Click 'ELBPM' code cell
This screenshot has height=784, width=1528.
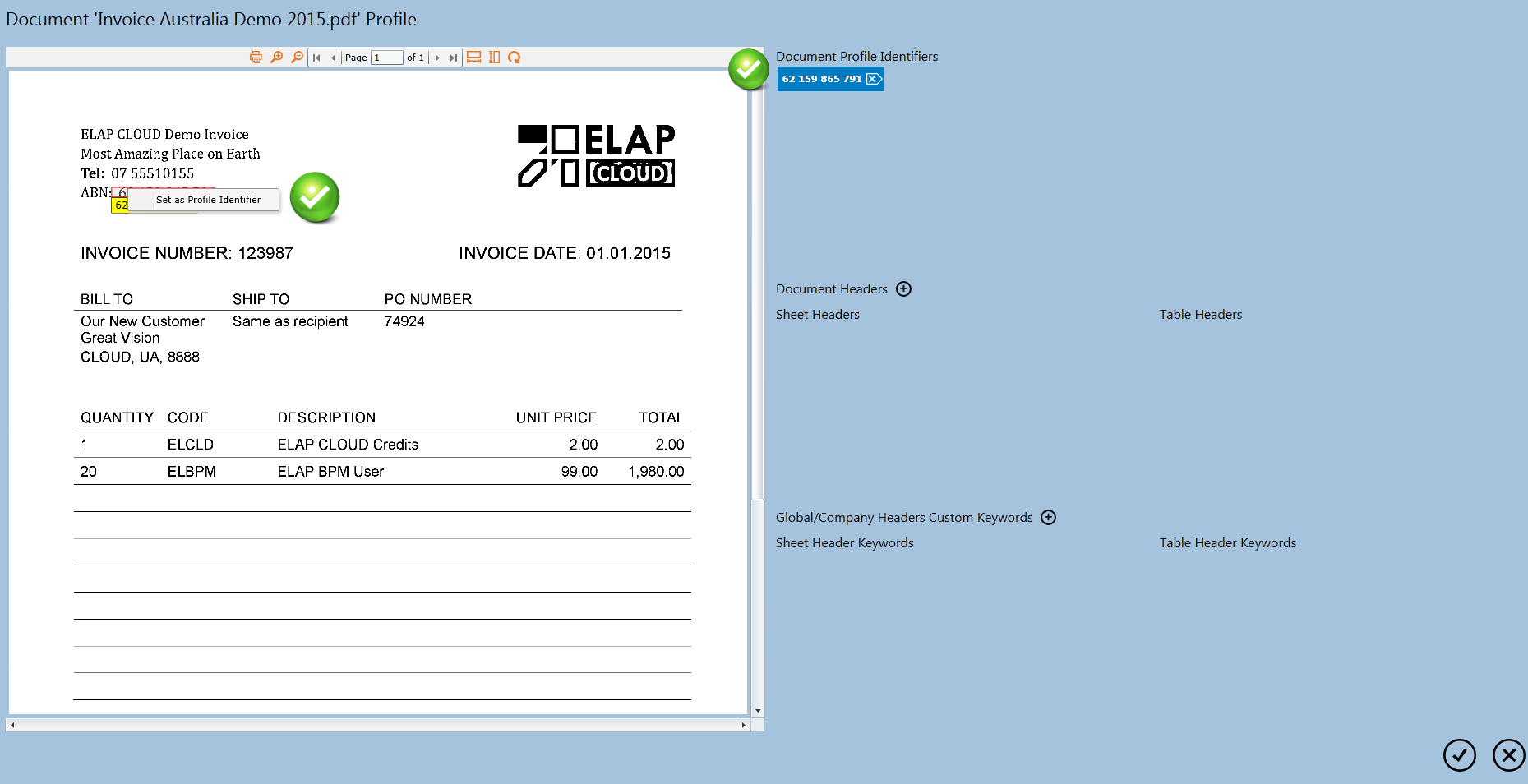[192, 472]
